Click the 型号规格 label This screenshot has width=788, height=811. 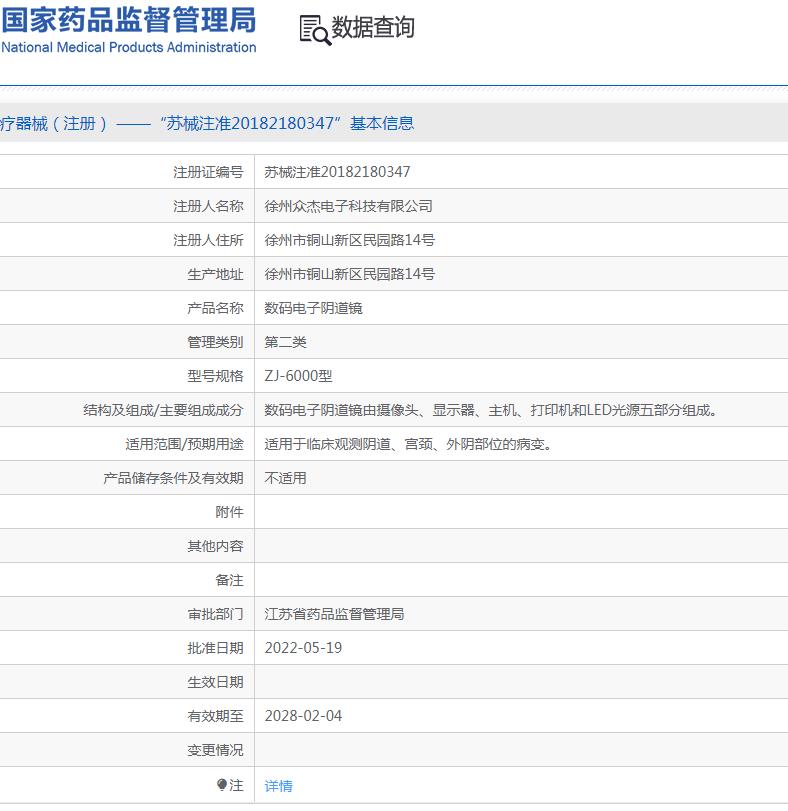(x=215, y=376)
